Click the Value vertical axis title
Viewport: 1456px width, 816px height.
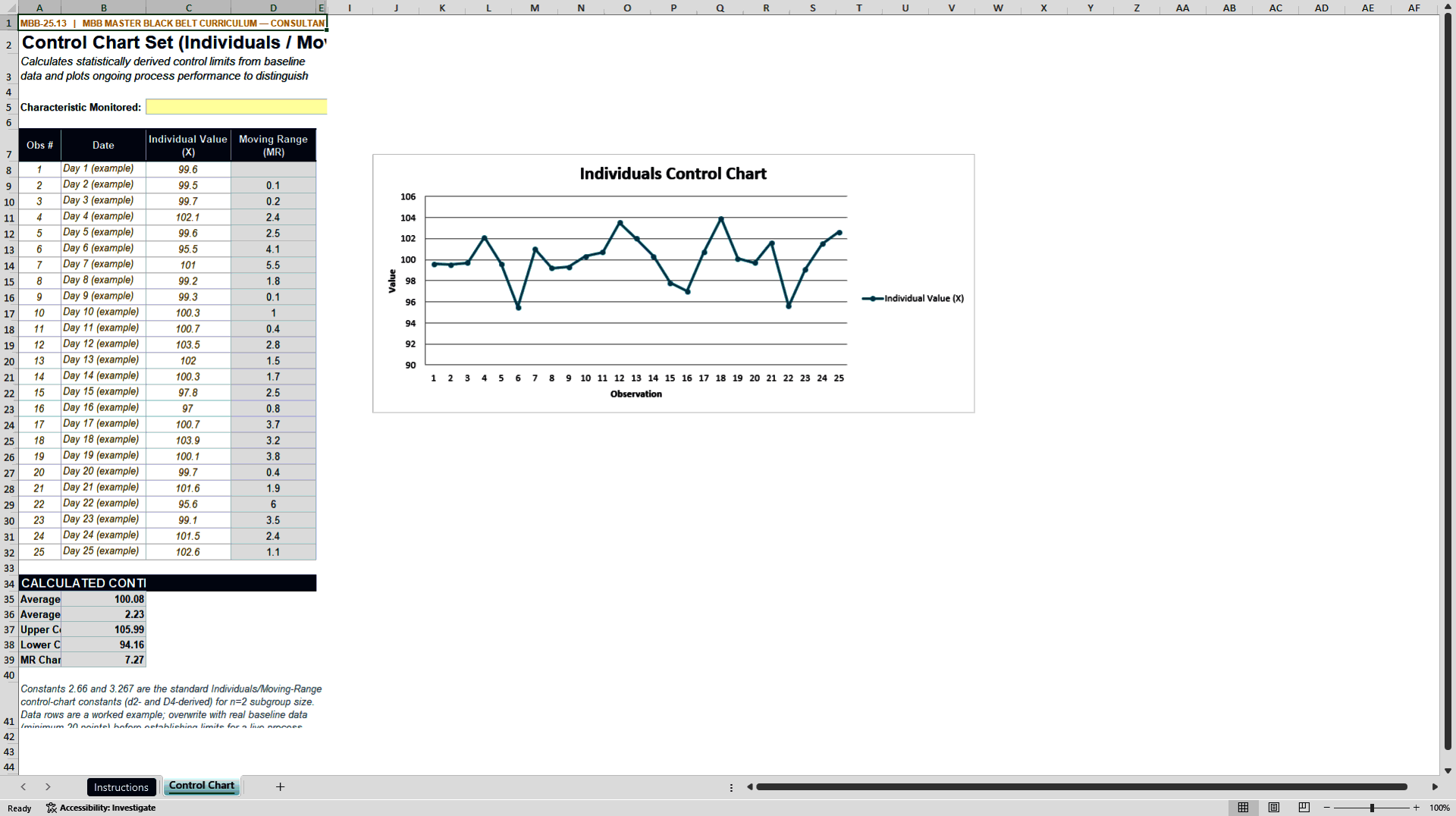click(x=392, y=281)
